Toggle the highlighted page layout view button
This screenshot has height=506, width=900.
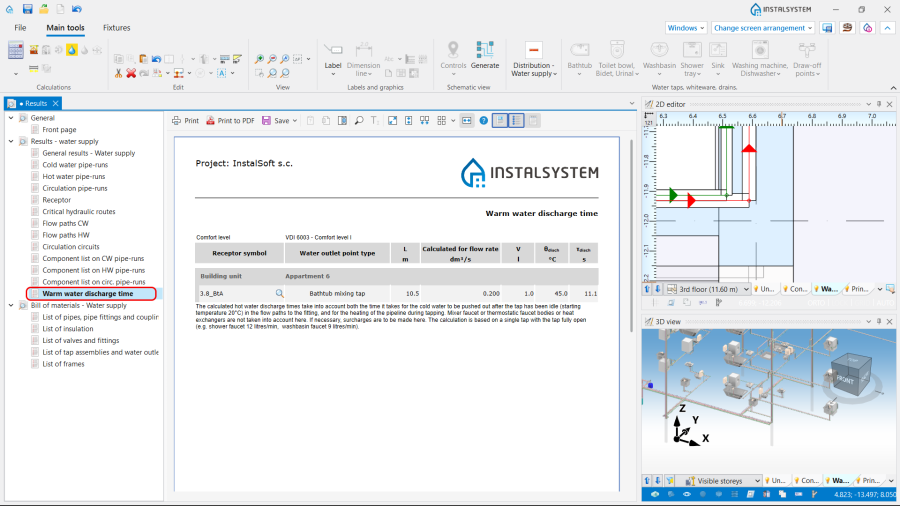click(499, 120)
